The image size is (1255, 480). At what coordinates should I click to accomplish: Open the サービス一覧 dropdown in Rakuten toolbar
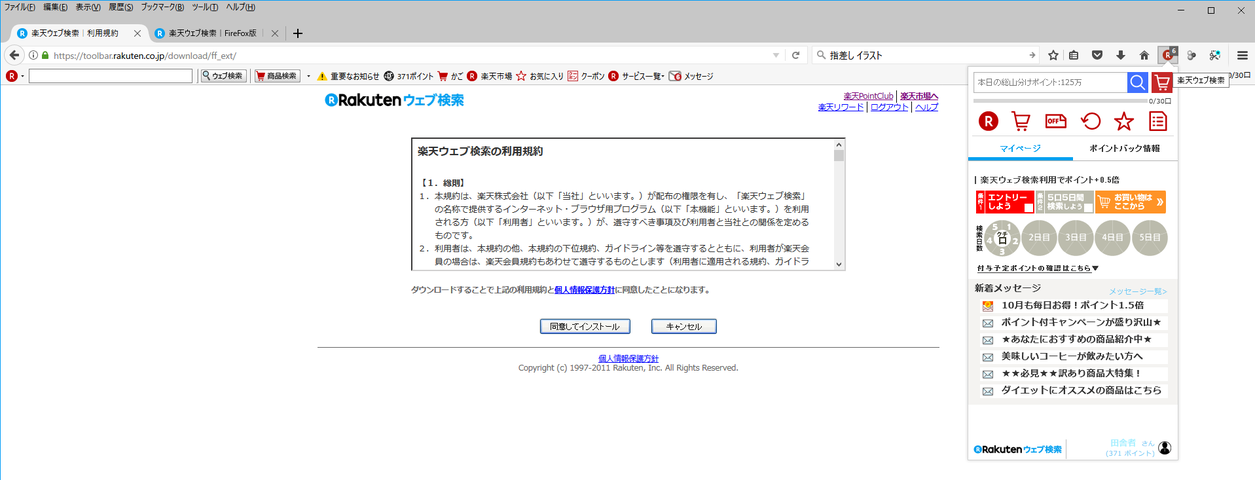coord(636,76)
